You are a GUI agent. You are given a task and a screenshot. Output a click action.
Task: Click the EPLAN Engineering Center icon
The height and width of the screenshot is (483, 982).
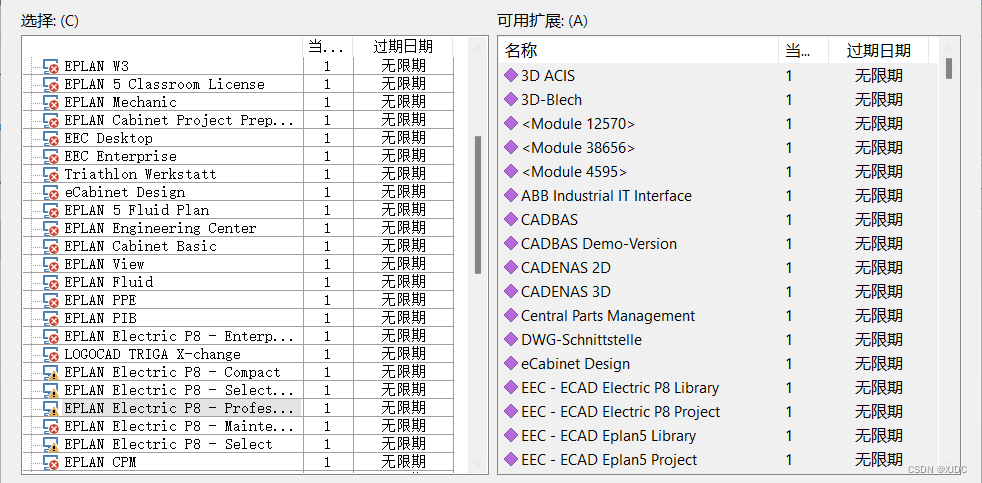[x=51, y=229]
